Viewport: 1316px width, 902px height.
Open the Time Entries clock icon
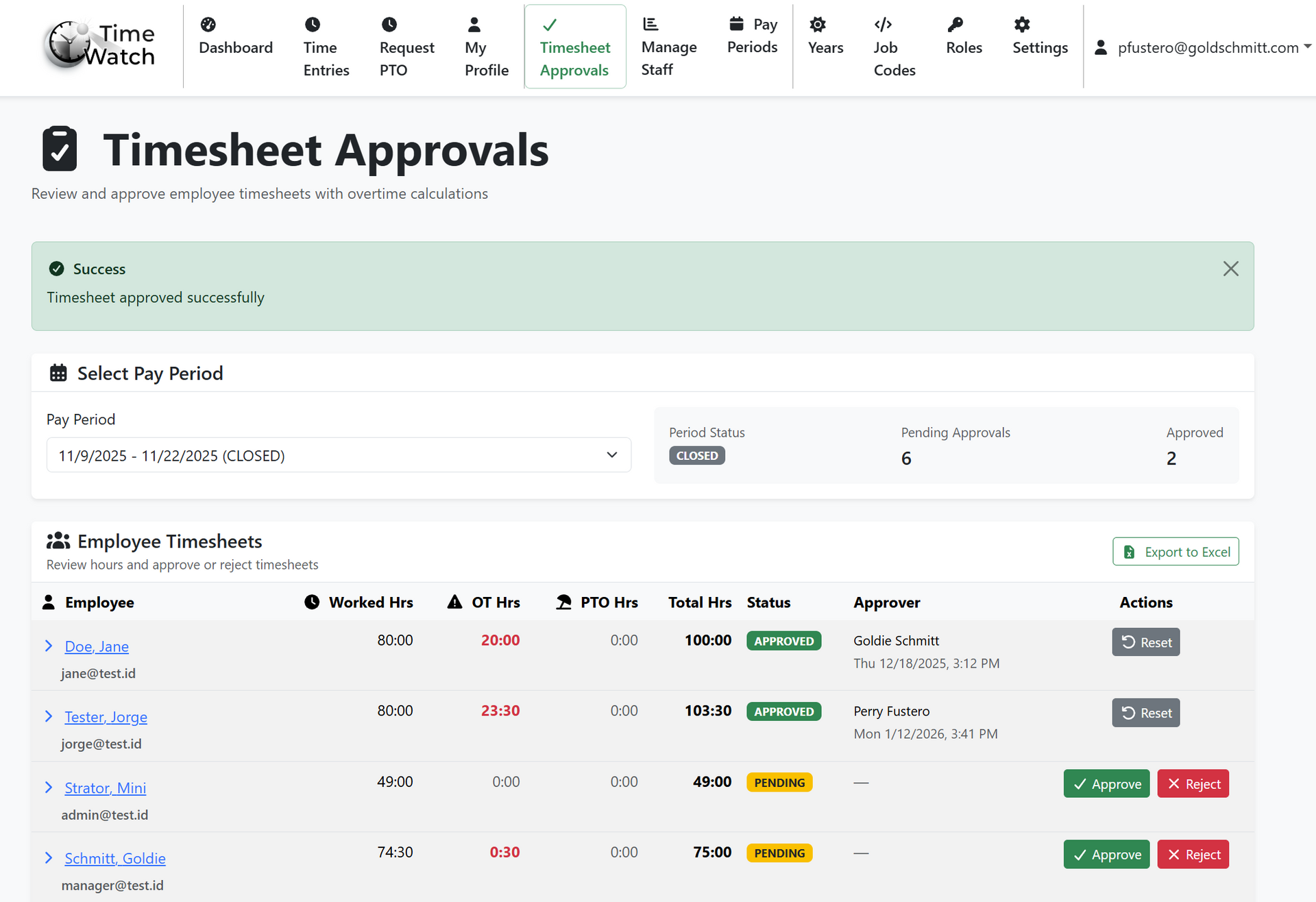click(312, 25)
